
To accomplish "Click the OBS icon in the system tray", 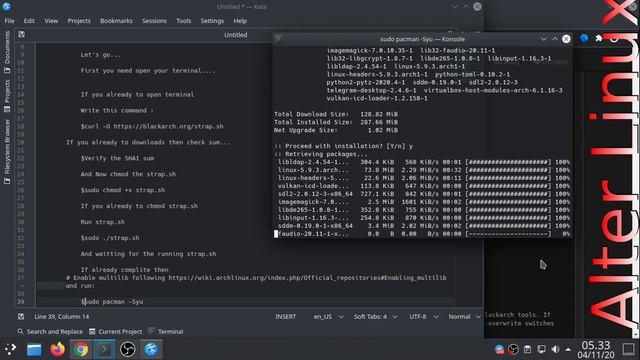I will [x=513, y=349].
